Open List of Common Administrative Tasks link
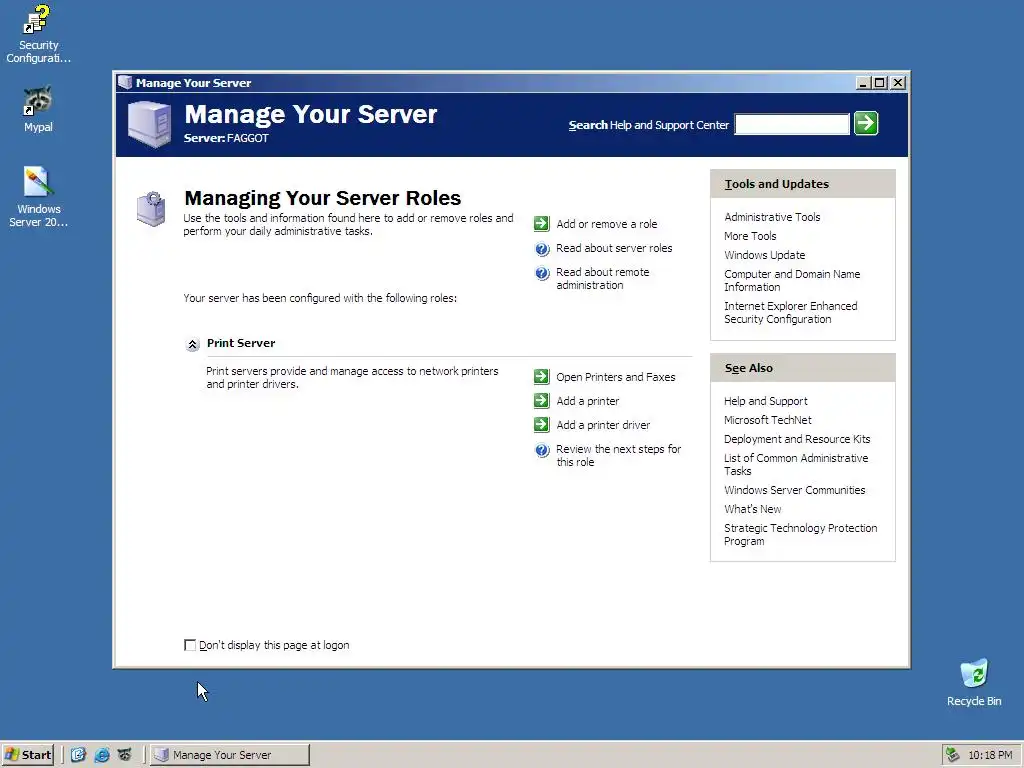Image resolution: width=1024 pixels, height=768 pixels. 796,464
